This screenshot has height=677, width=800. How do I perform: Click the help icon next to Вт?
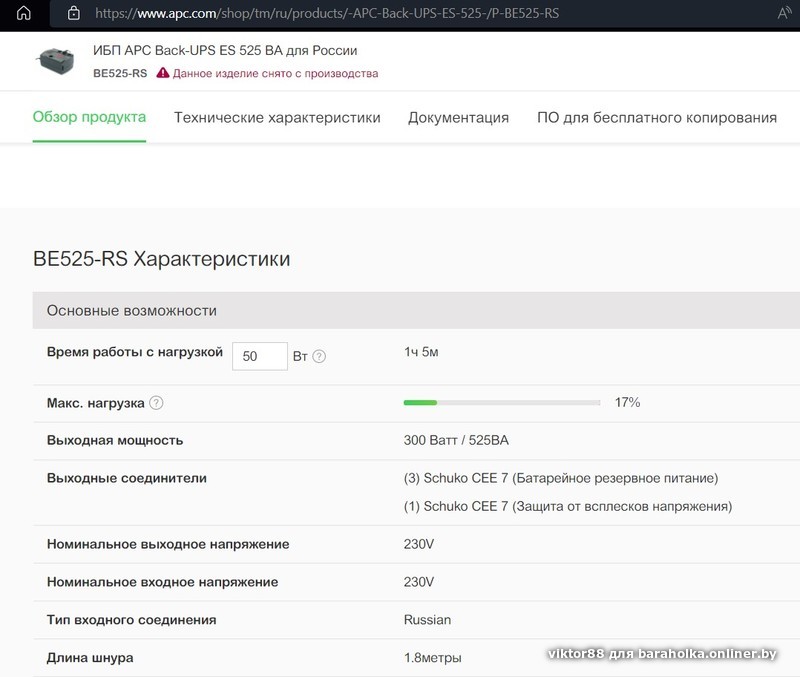[x=319, y=356]
